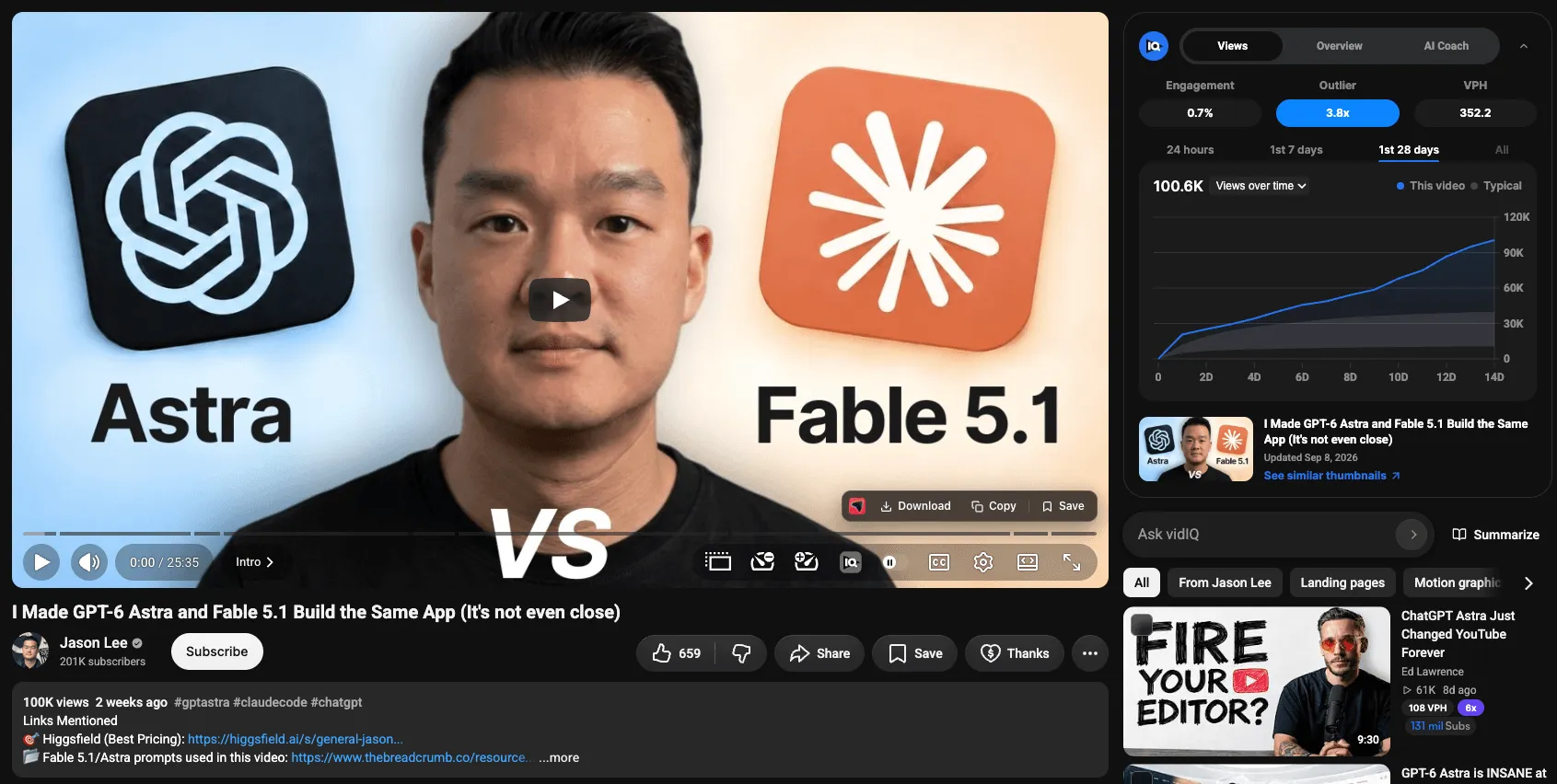Screen dimensions: 1557x784
Task: Open Fire Your Editor video thumbnail
Action: pyautogui.click(x=1257, y=681)
